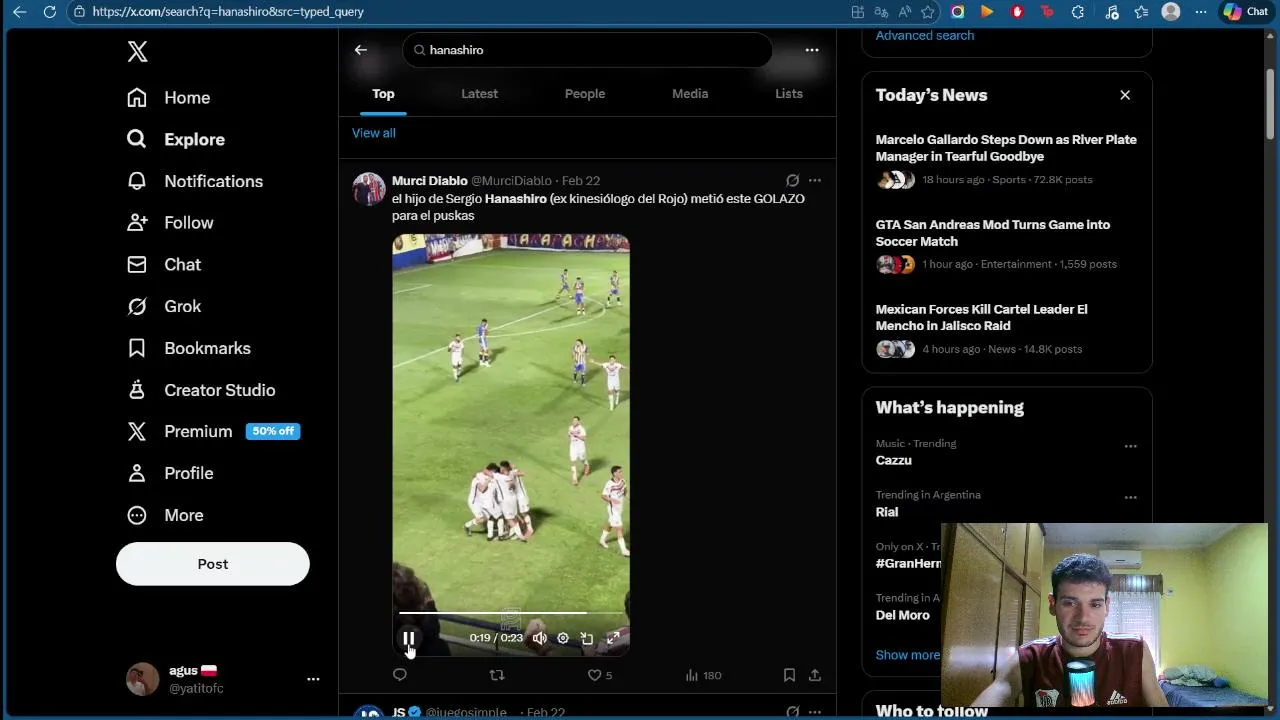Repost the Murci Diablo post
This screenshot has width=1280, height=720.
pyautogui.click(x=497, y=675)
